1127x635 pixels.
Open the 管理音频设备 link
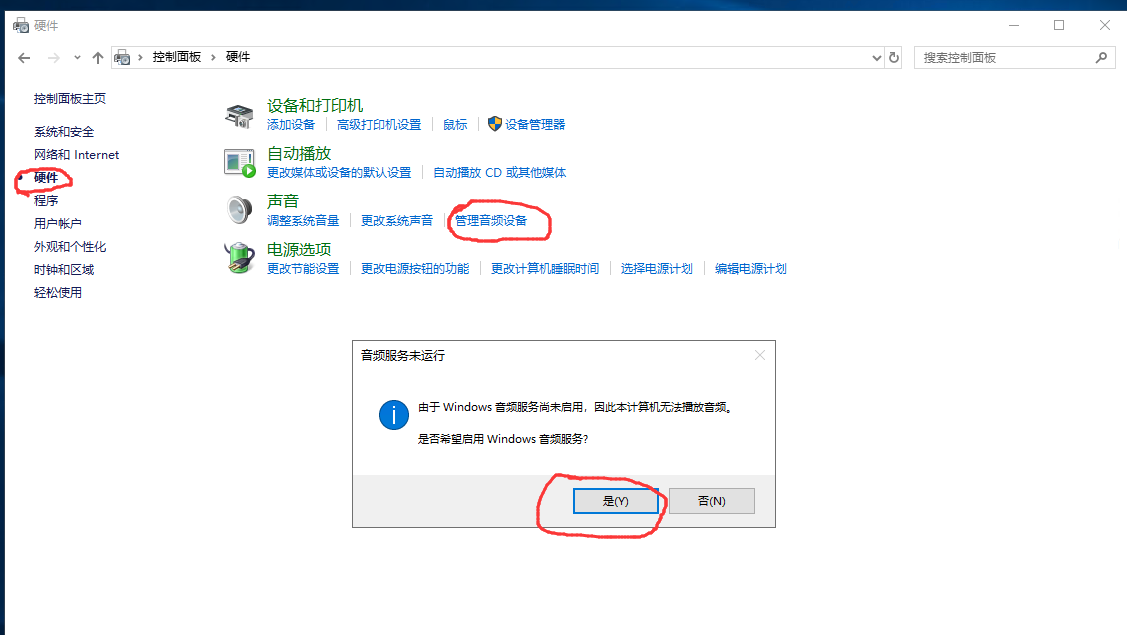coord(490,220)
